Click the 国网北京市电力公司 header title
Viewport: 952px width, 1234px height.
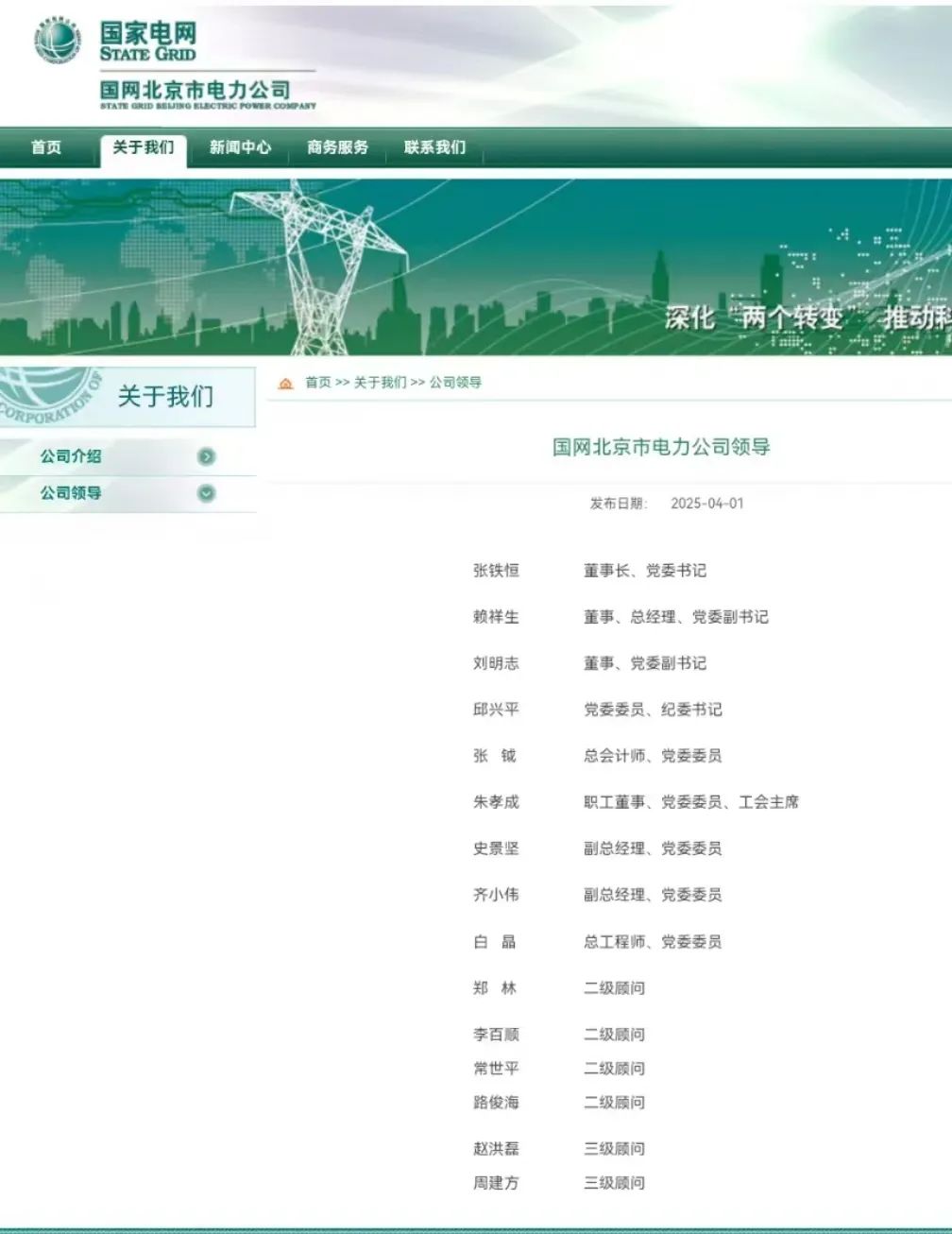(195, 91)
